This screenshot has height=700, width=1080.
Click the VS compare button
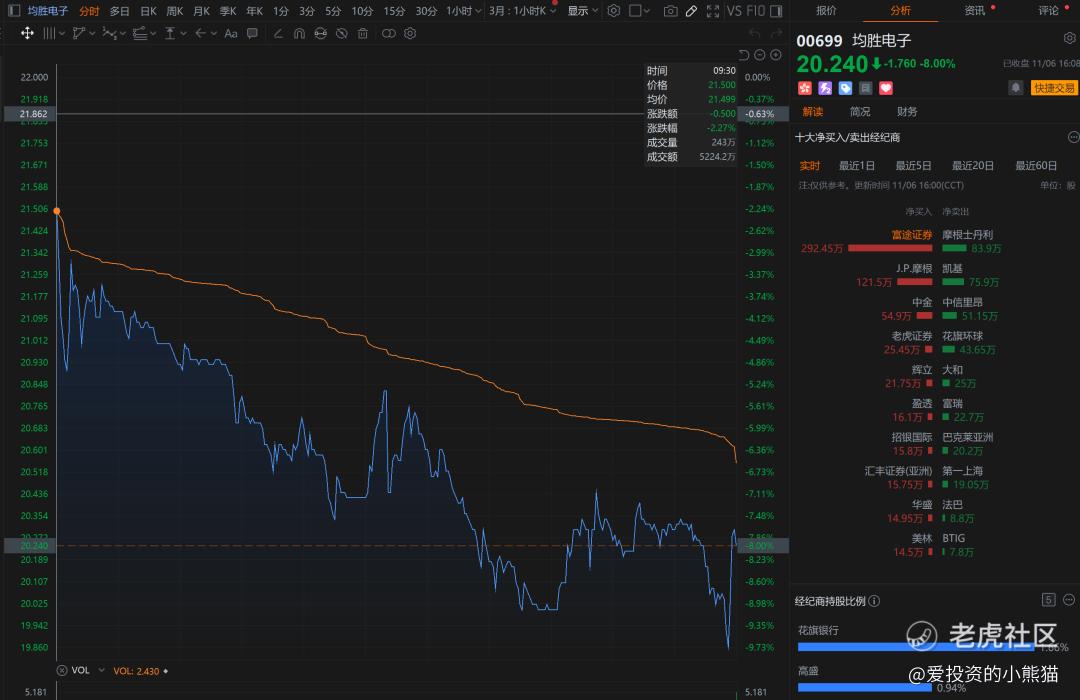(734, 11)
